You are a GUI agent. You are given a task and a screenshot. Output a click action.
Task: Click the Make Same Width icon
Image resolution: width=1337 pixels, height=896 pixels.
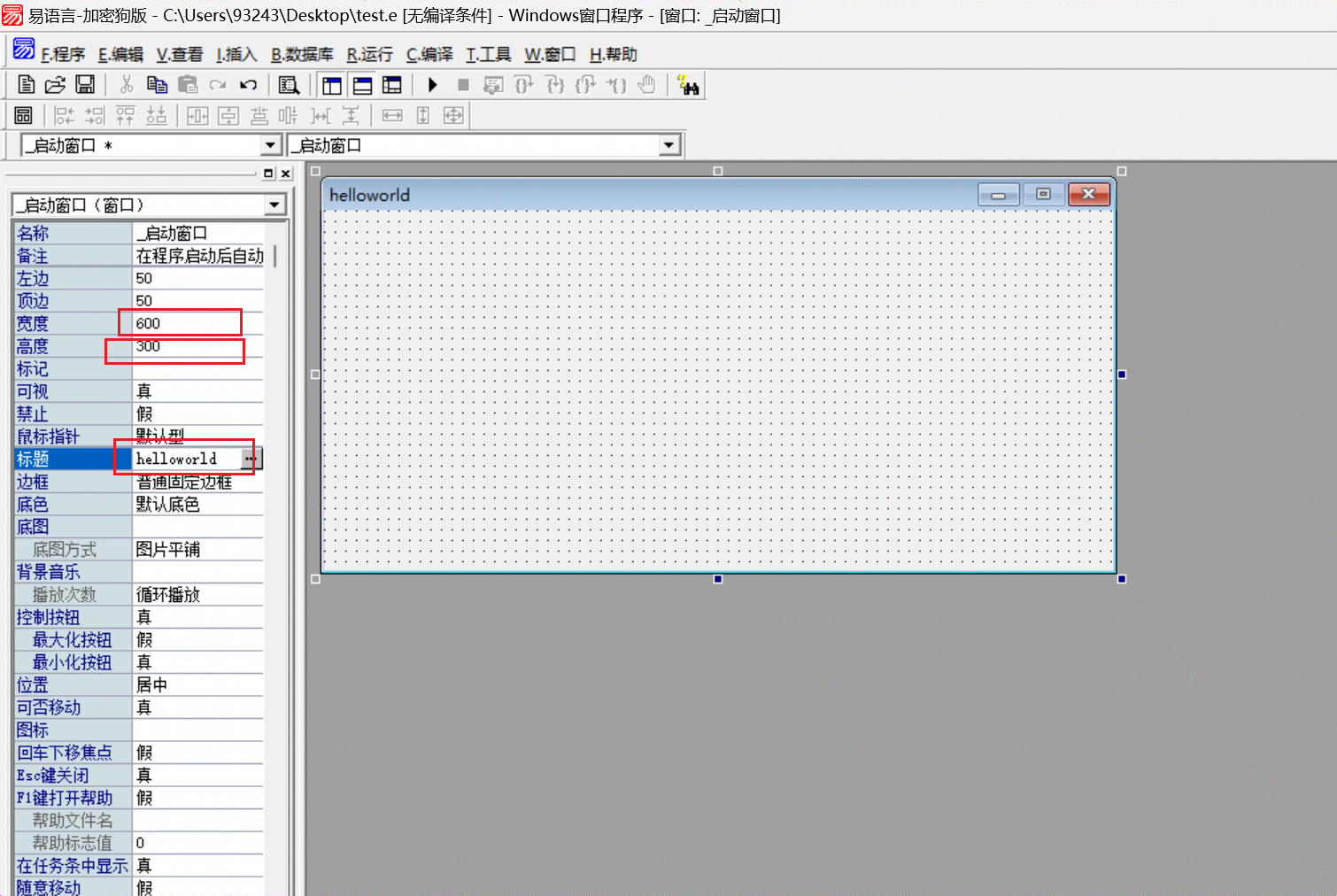[x=392, y=115]
